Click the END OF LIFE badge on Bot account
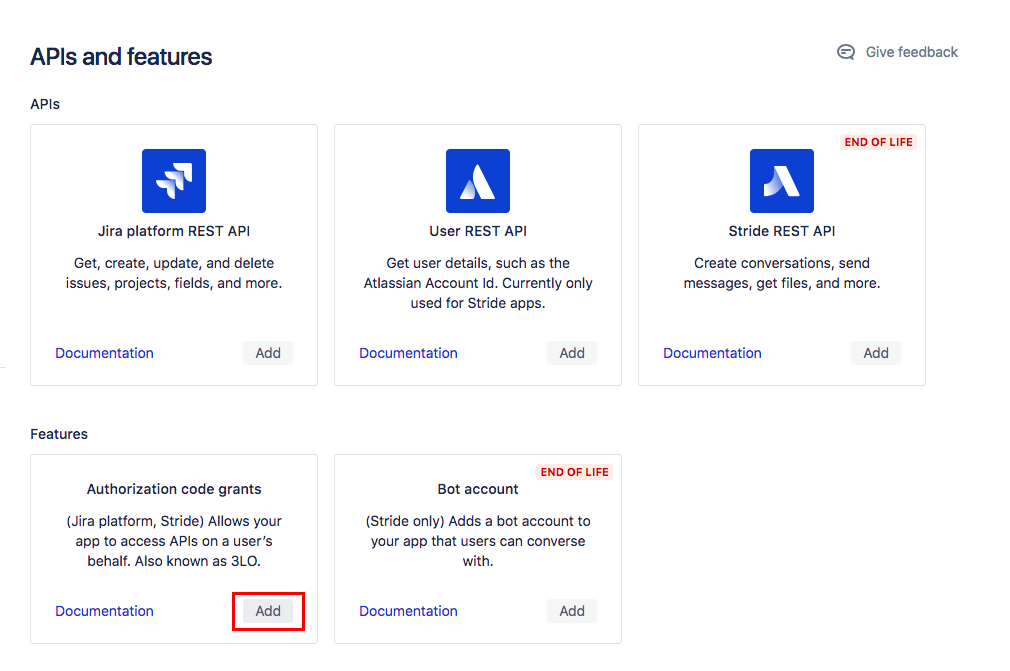Screen dimensions: 1010x671 click(x=575, y=472)
